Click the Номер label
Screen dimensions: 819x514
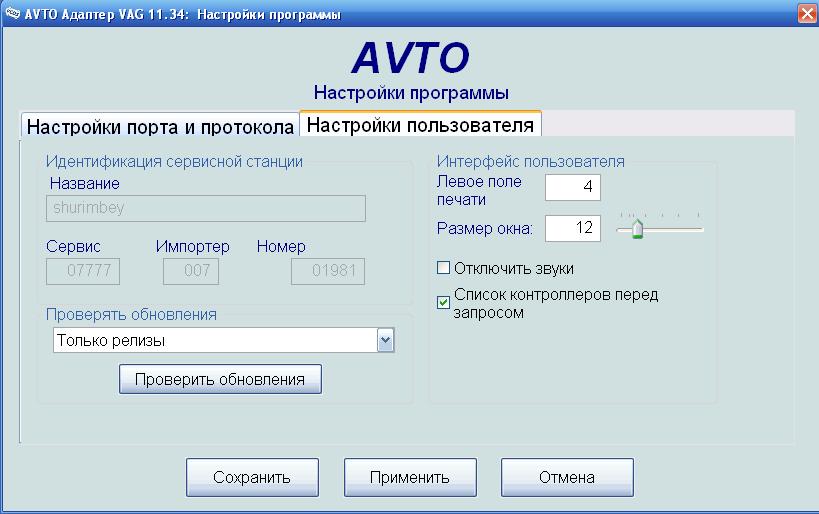pos(281,247)
